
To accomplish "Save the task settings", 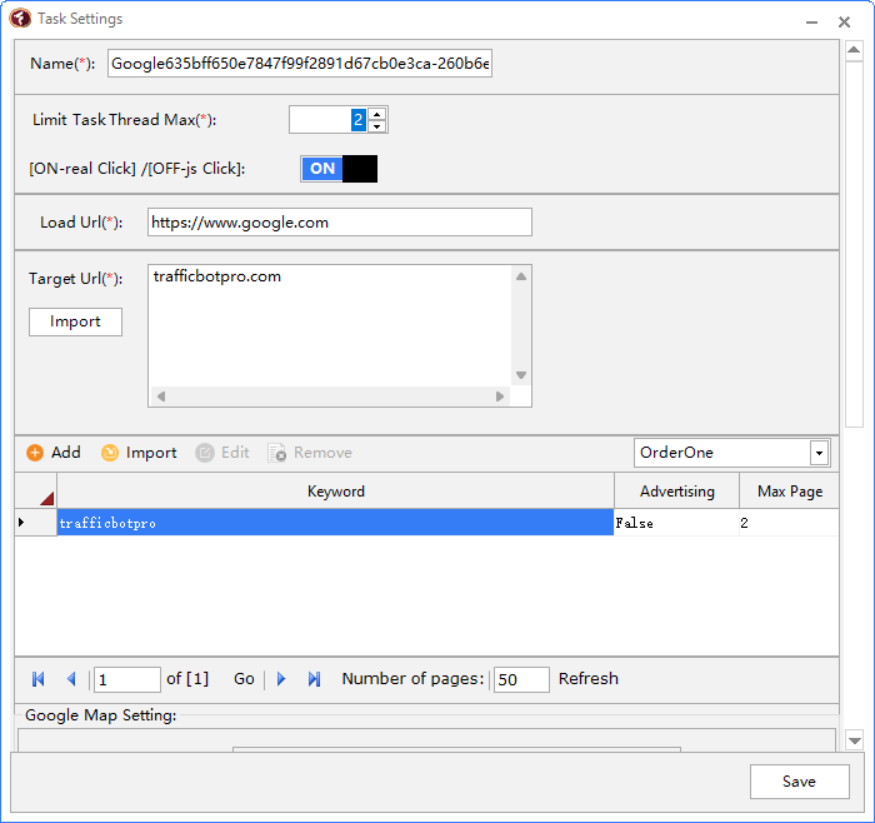I will [799, 782].
